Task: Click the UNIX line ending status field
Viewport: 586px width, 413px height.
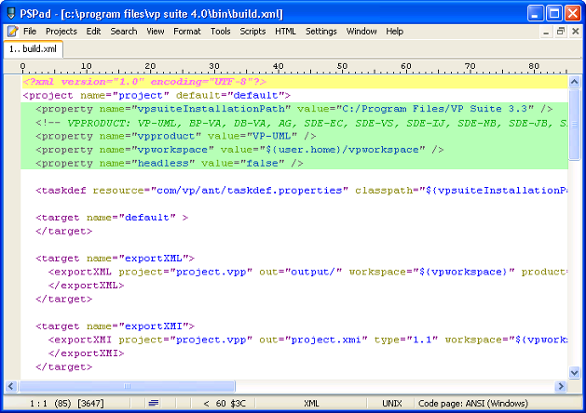Action: (x=391, y=404)
